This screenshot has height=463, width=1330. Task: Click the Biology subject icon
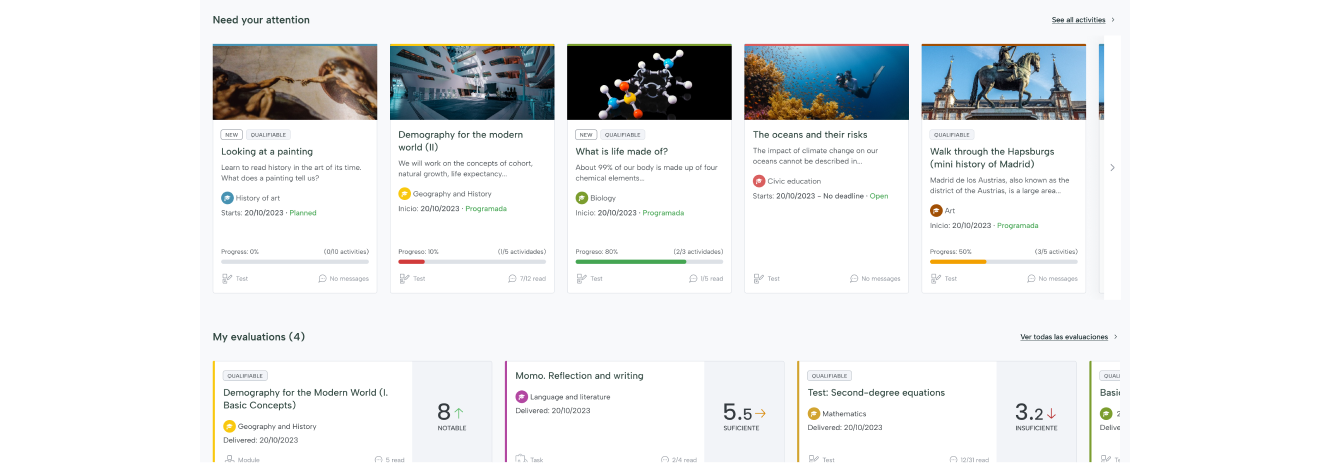581,198
